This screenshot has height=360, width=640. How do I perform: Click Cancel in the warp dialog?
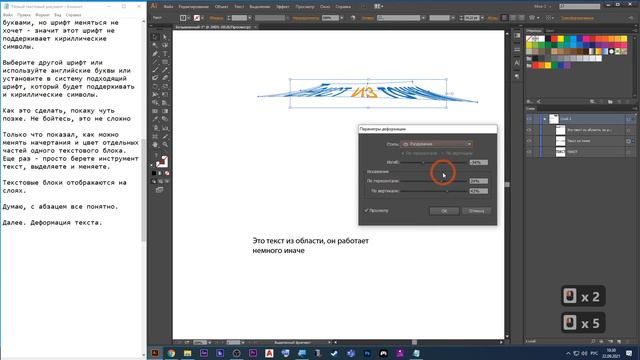476,211
